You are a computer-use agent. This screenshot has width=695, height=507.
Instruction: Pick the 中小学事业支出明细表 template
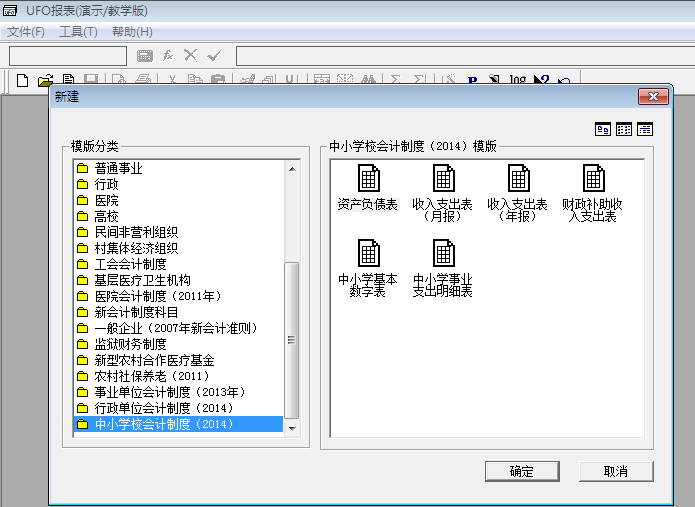click(x=443, y=254)
